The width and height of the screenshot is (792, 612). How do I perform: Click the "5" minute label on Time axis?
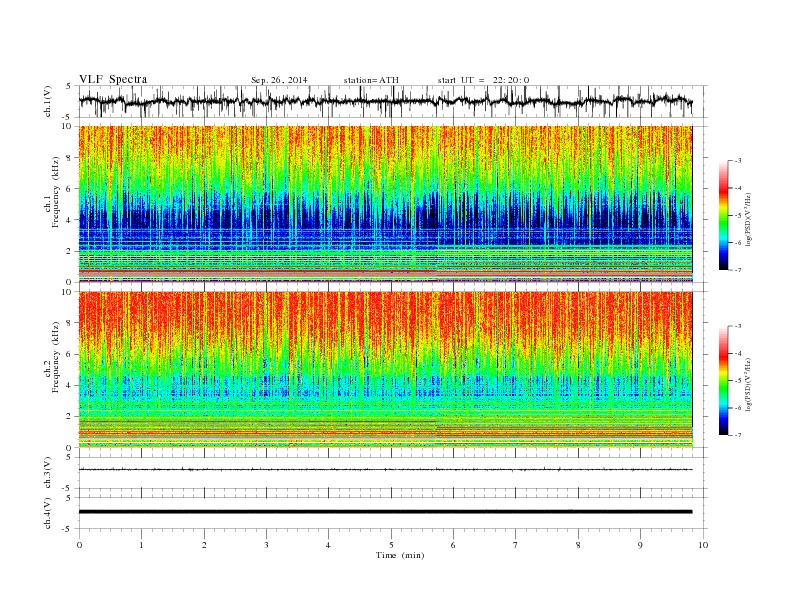[391, 545]
